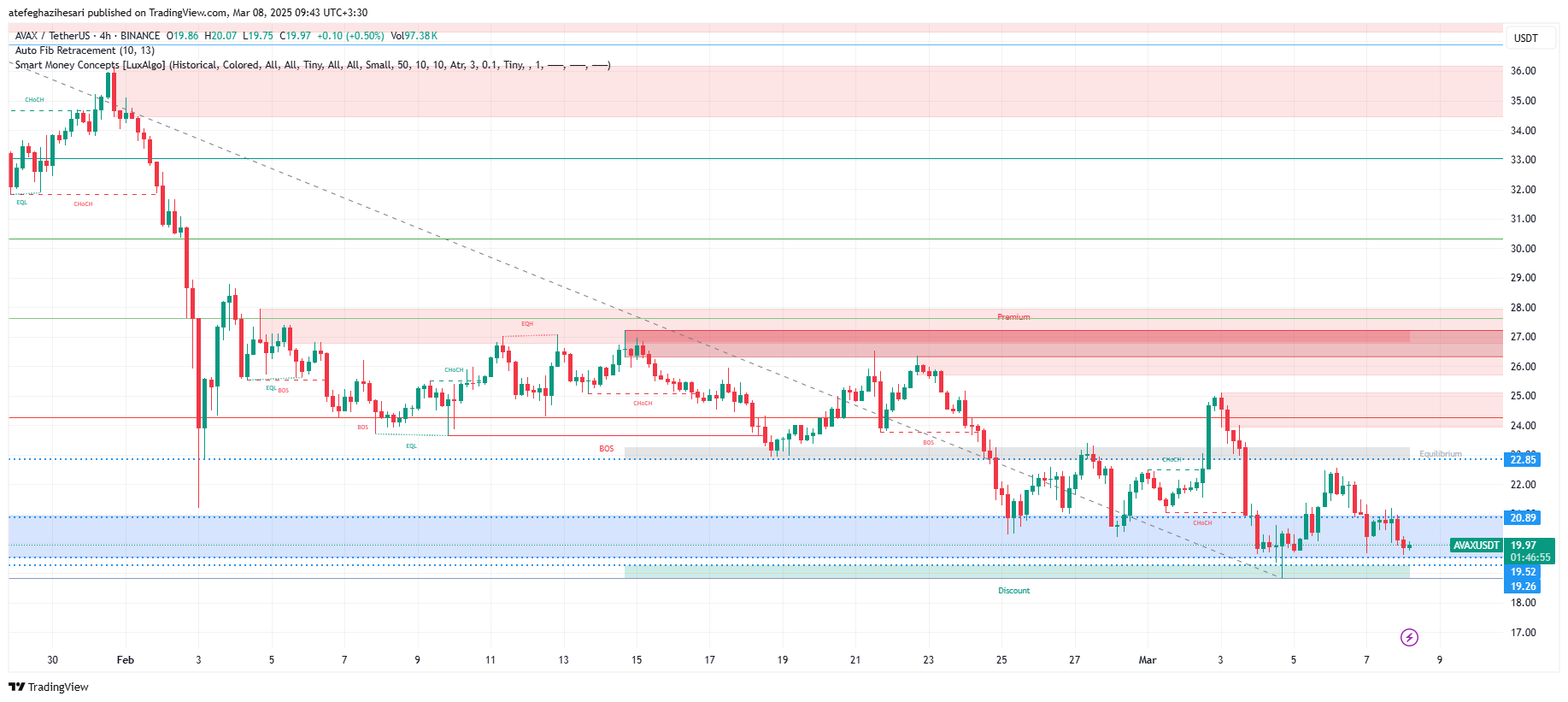Click the Auto Fib Retracement indicator title
This screenshot has height=702, width=1568.
pyautogui.click(x=85, y=50)
